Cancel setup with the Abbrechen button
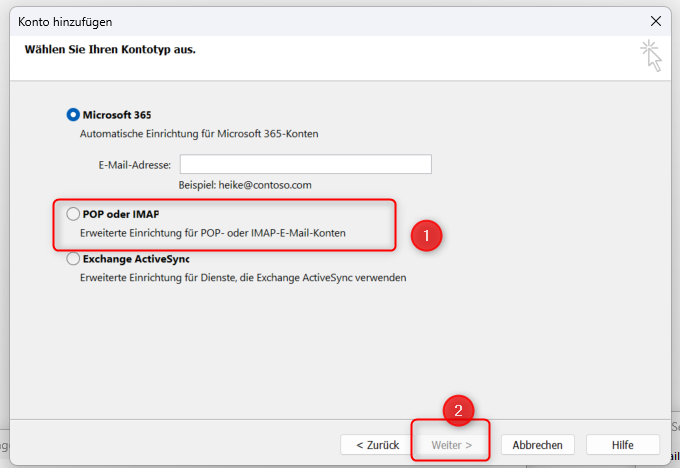Image resolution: width=680 pixels, height=468 pixels. [537, 445]
